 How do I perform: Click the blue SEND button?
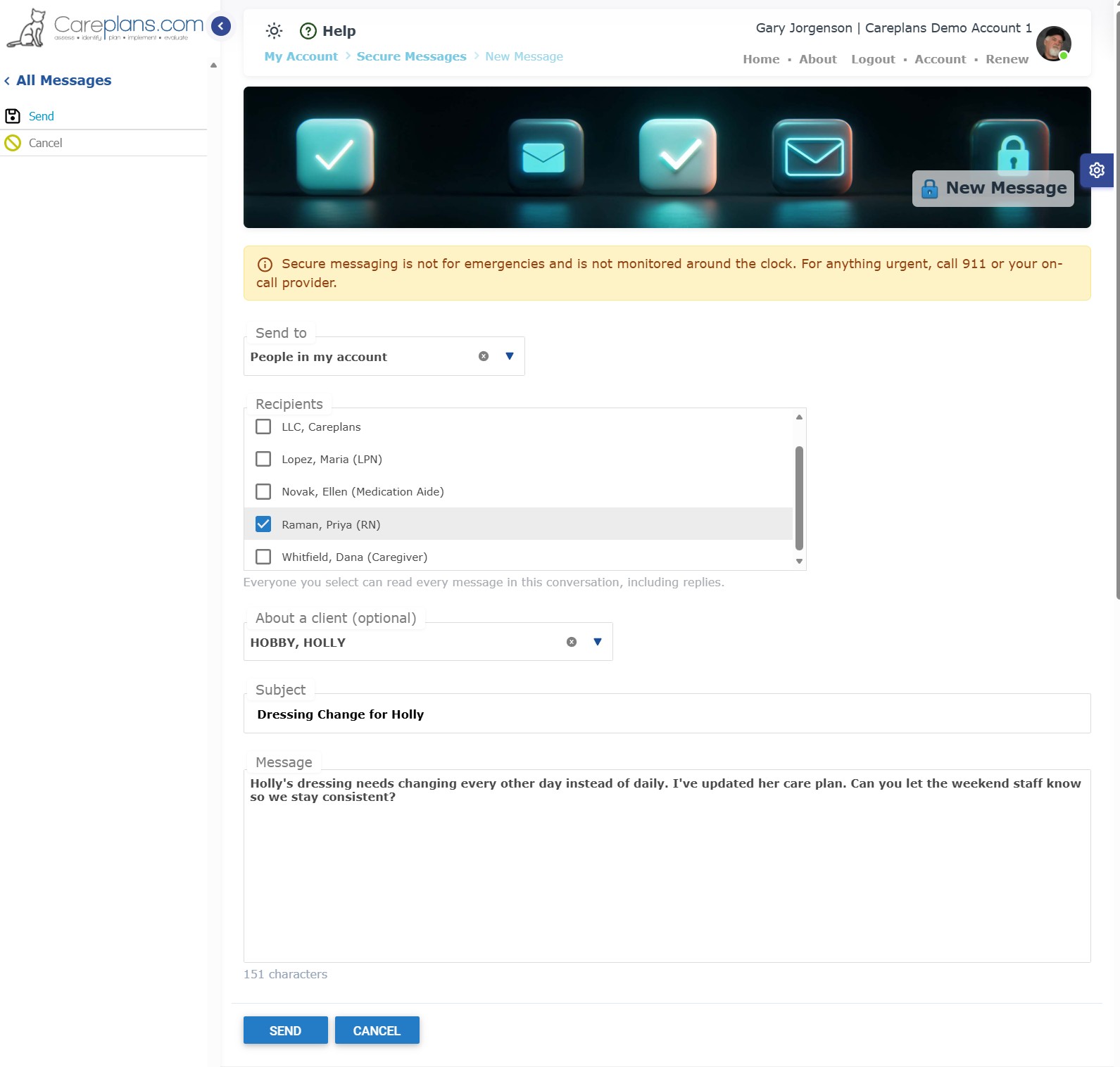[x=285, y=1030]
